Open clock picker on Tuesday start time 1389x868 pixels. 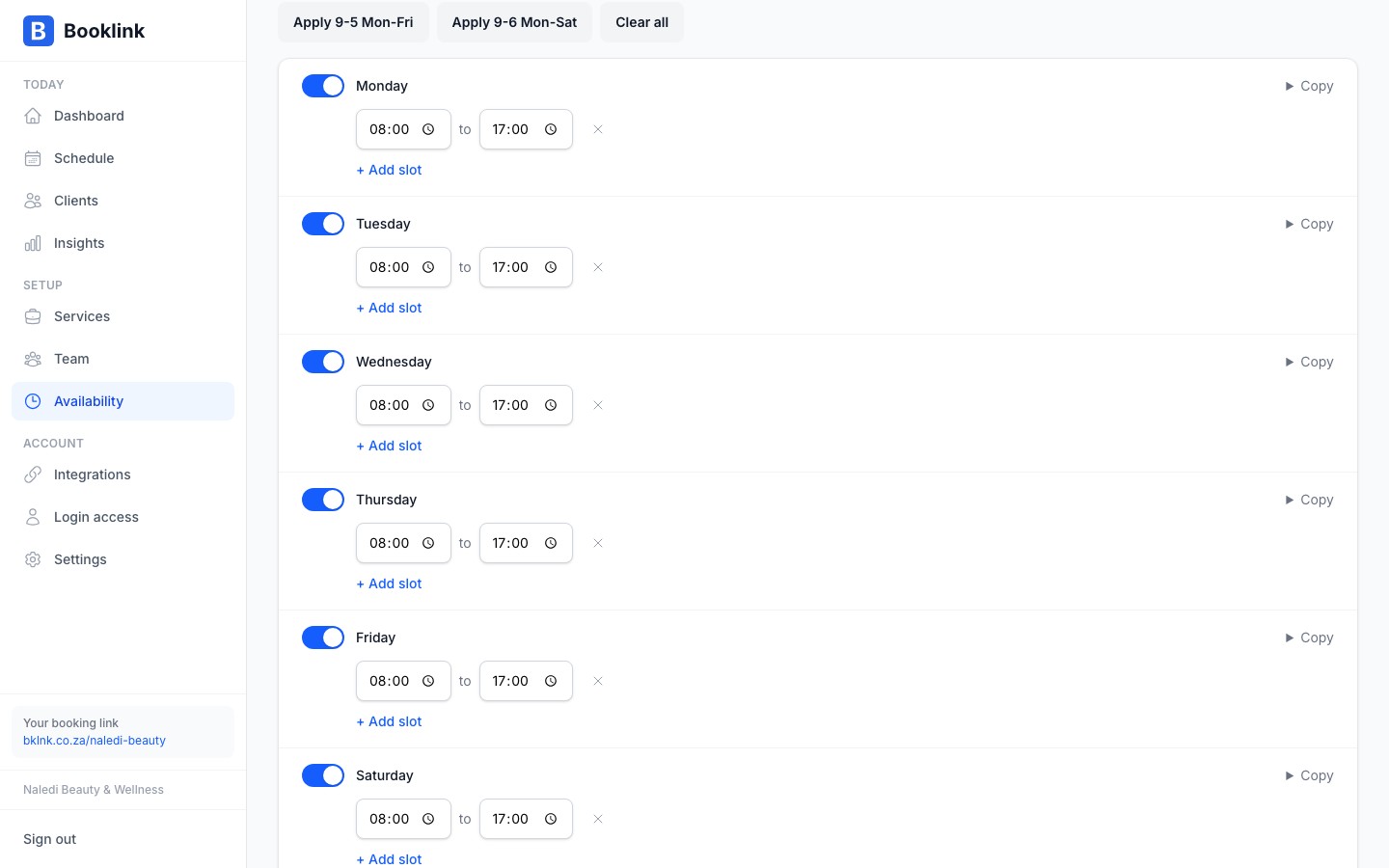click(428, 267)
